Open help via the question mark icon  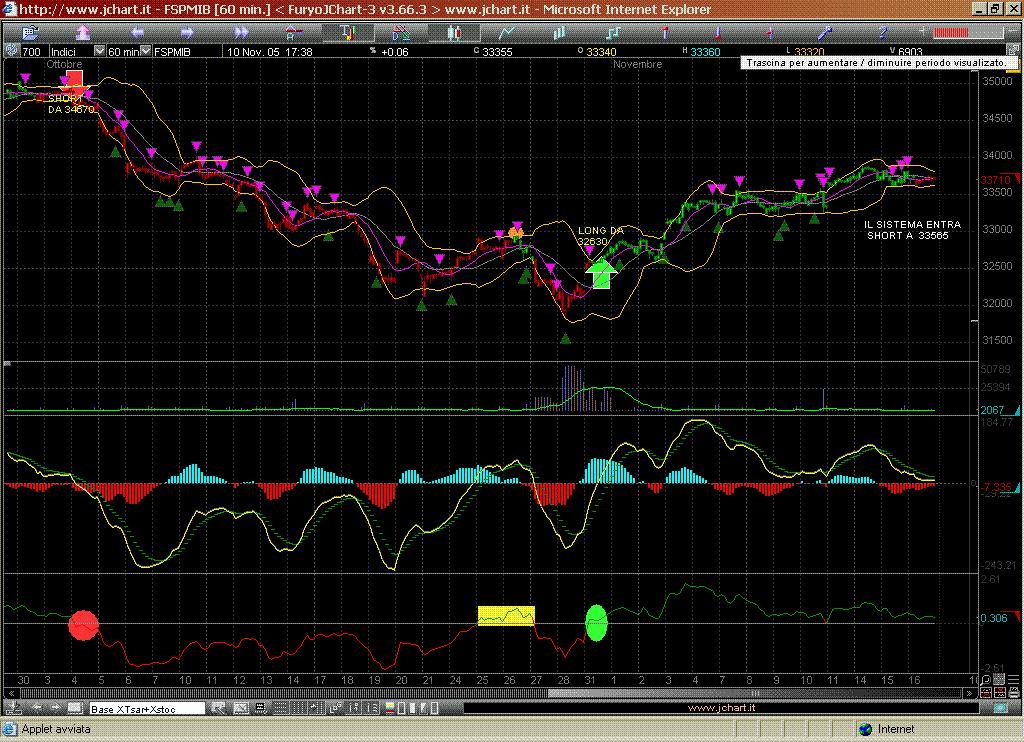(882, 33)
